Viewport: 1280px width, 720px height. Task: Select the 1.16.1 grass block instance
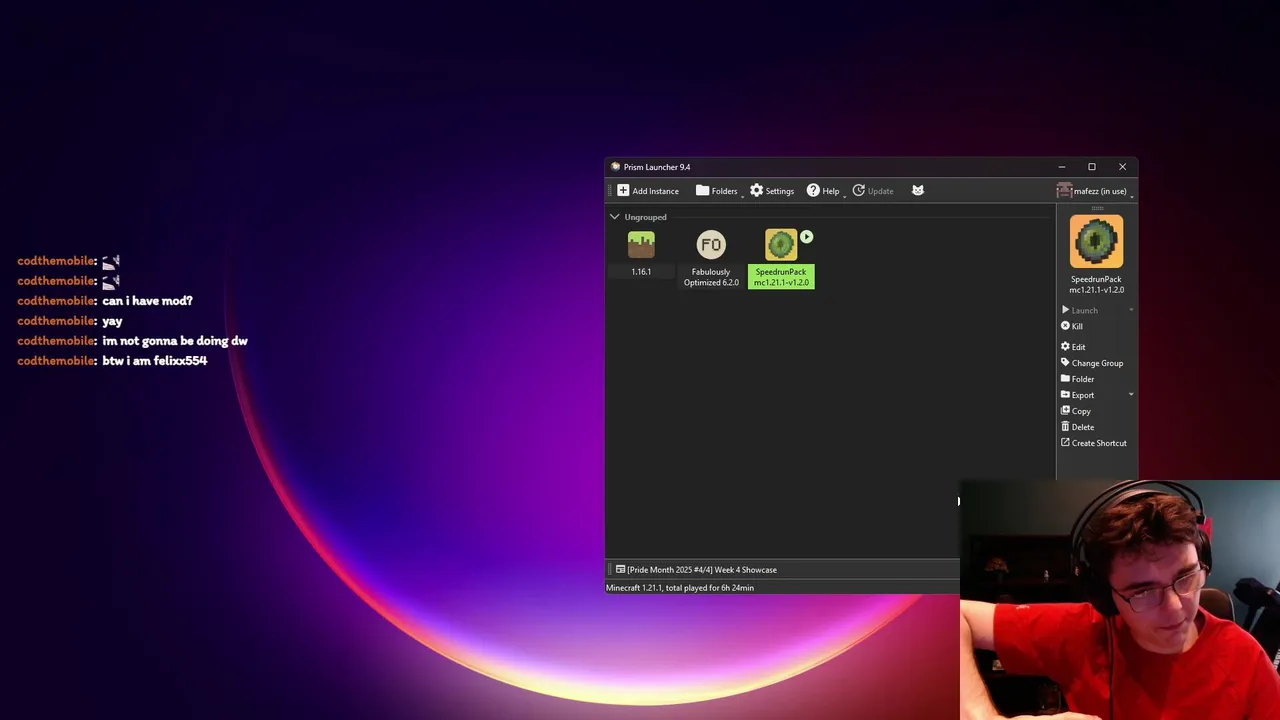641,253
